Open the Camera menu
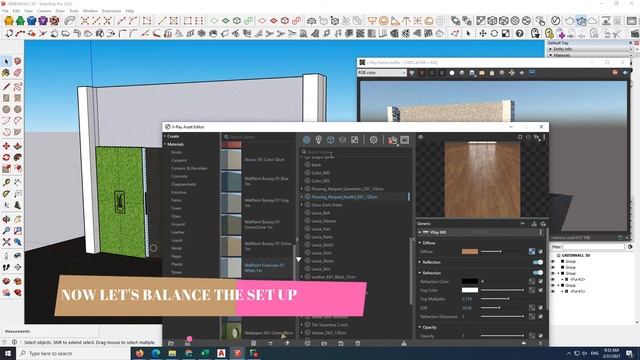The image size is (640, 360). coord(44,11)
